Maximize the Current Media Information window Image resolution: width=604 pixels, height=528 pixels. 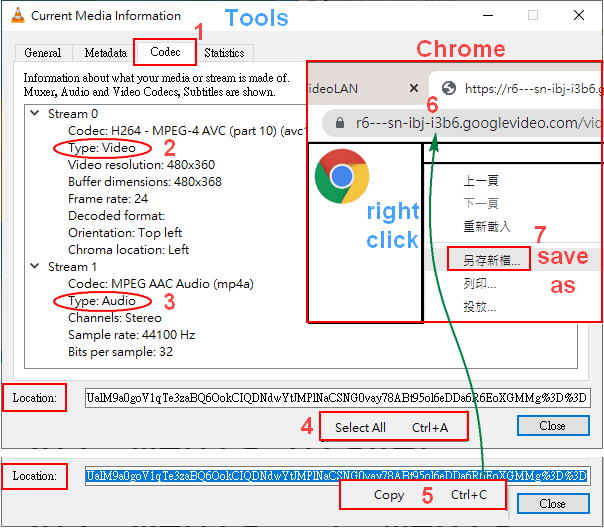[532, 15]
